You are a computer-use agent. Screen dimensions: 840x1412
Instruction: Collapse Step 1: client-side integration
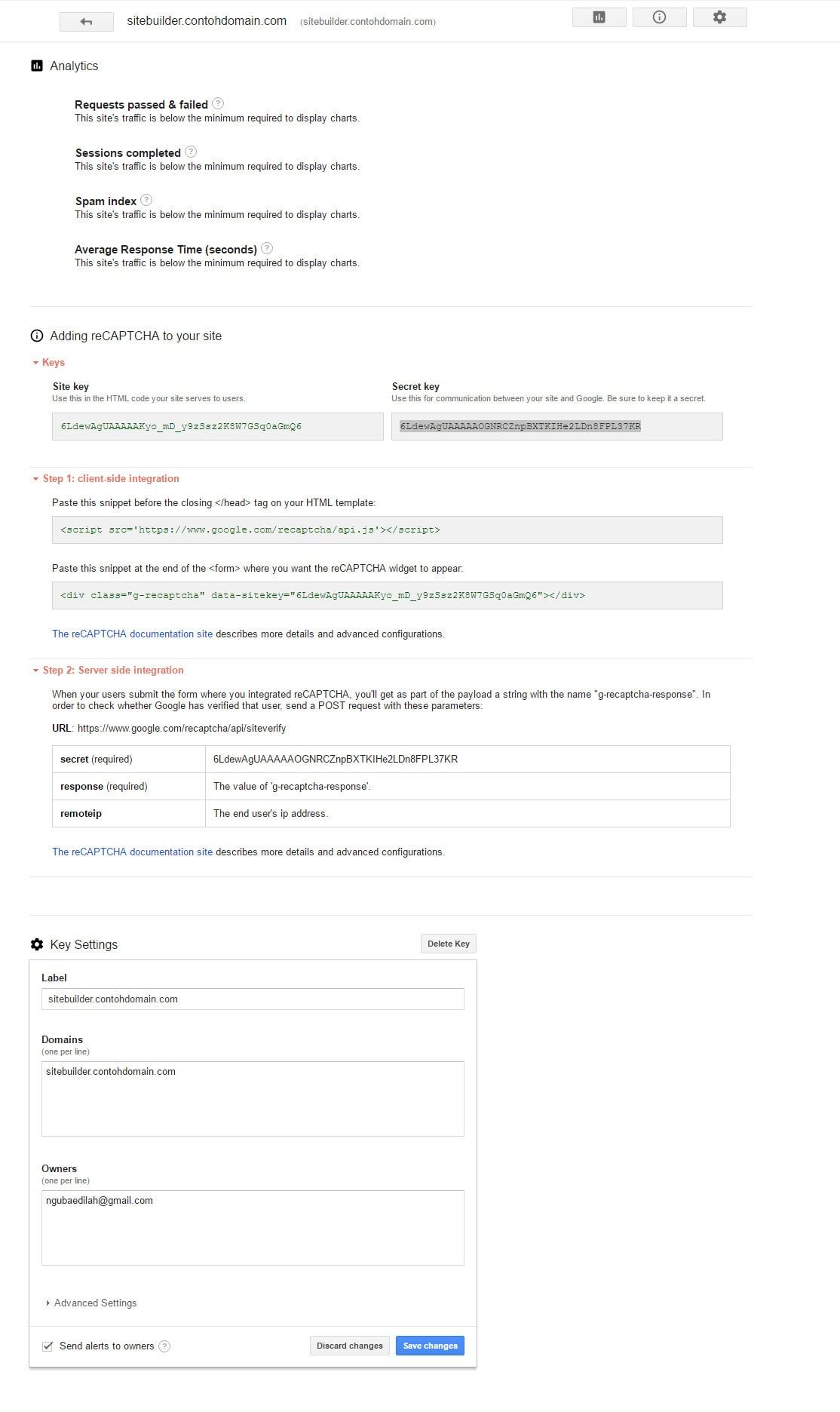point(35,478)
